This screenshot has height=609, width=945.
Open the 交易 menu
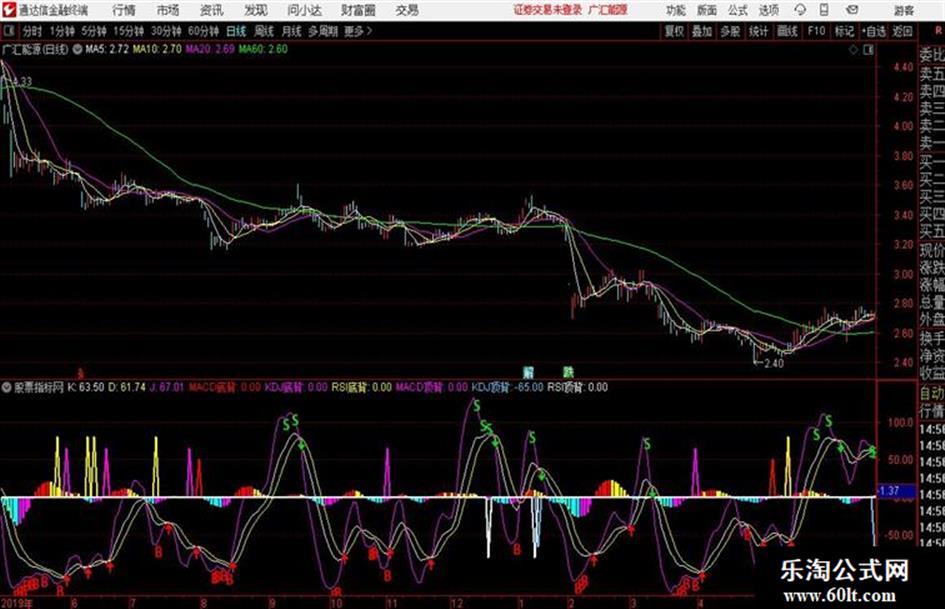tap(407, 10)
